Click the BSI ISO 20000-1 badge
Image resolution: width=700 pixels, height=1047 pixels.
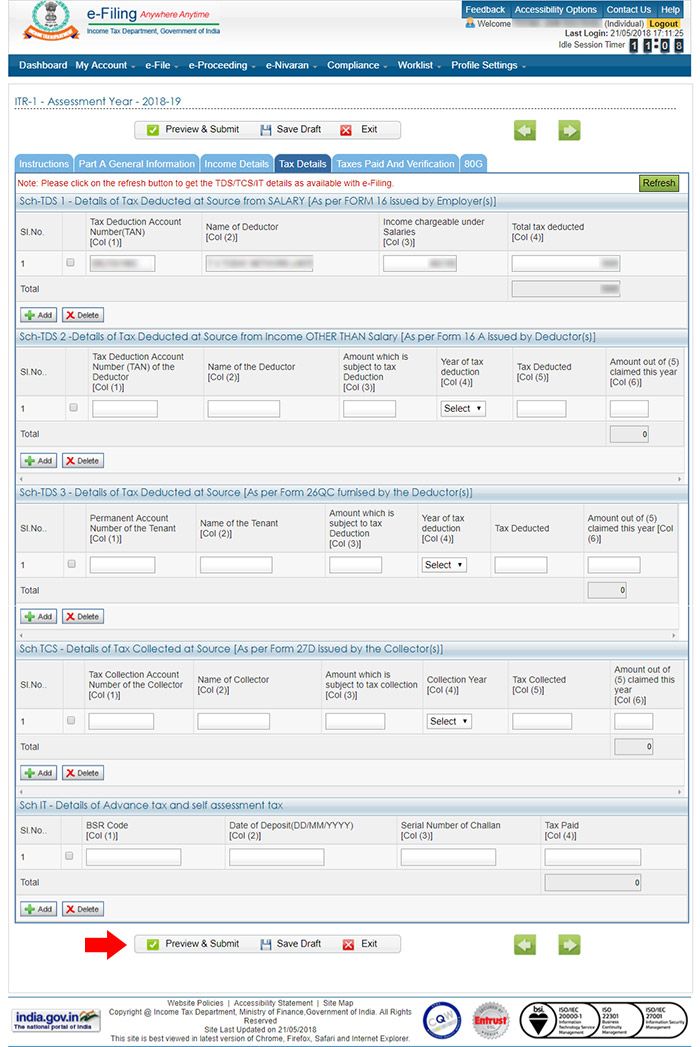[558, 1020]
